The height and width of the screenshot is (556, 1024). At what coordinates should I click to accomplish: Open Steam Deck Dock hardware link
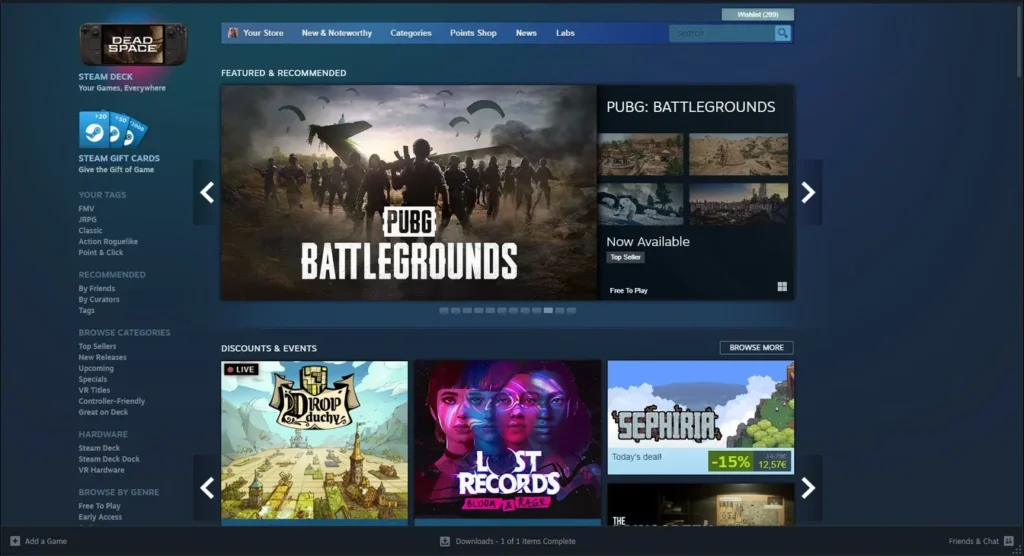pos(109,459)
